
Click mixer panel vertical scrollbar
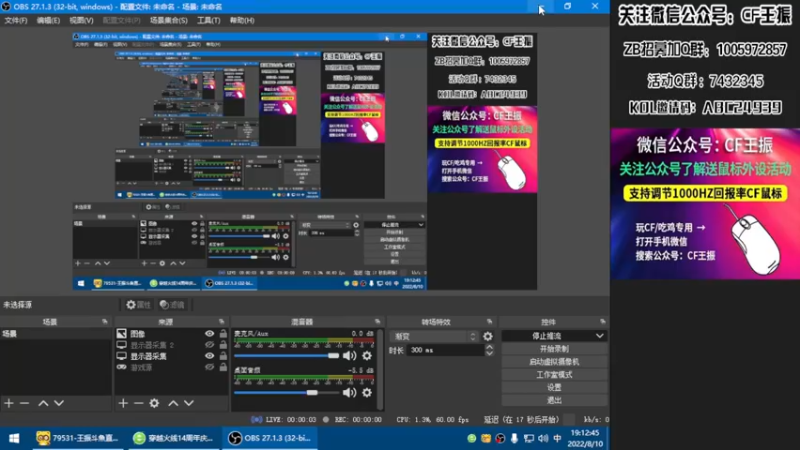click(x=380, y=368)
